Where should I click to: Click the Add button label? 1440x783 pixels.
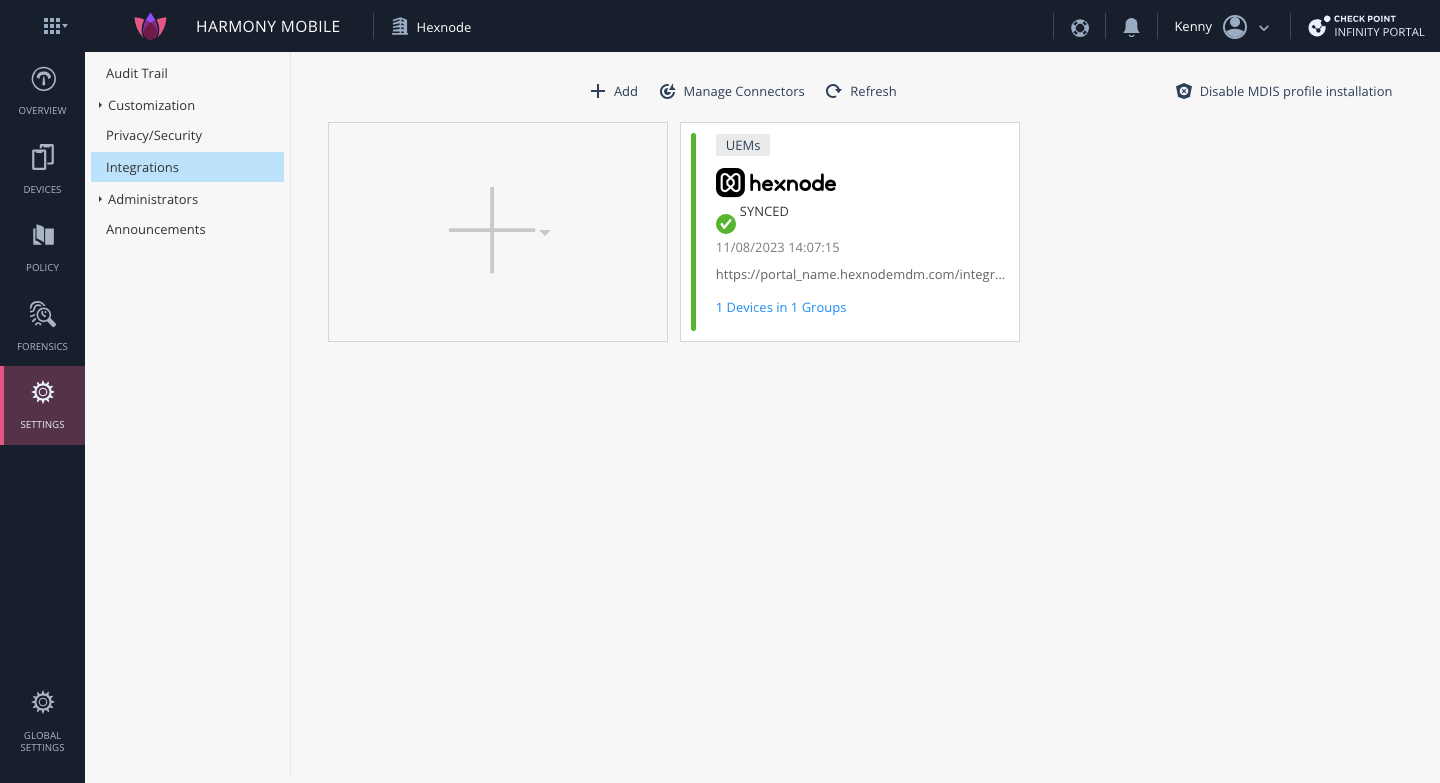[x=626, y=91]
